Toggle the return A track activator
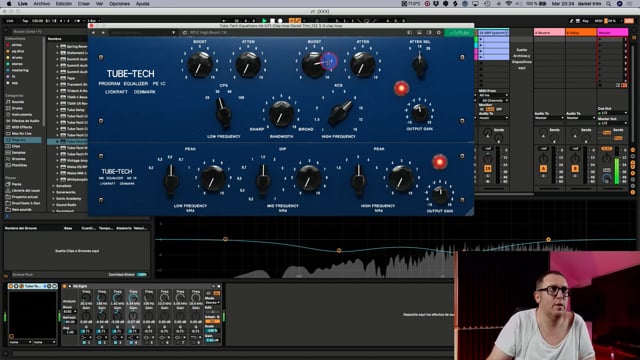Screen dimensions: 640x360 [x=543, y=168]
